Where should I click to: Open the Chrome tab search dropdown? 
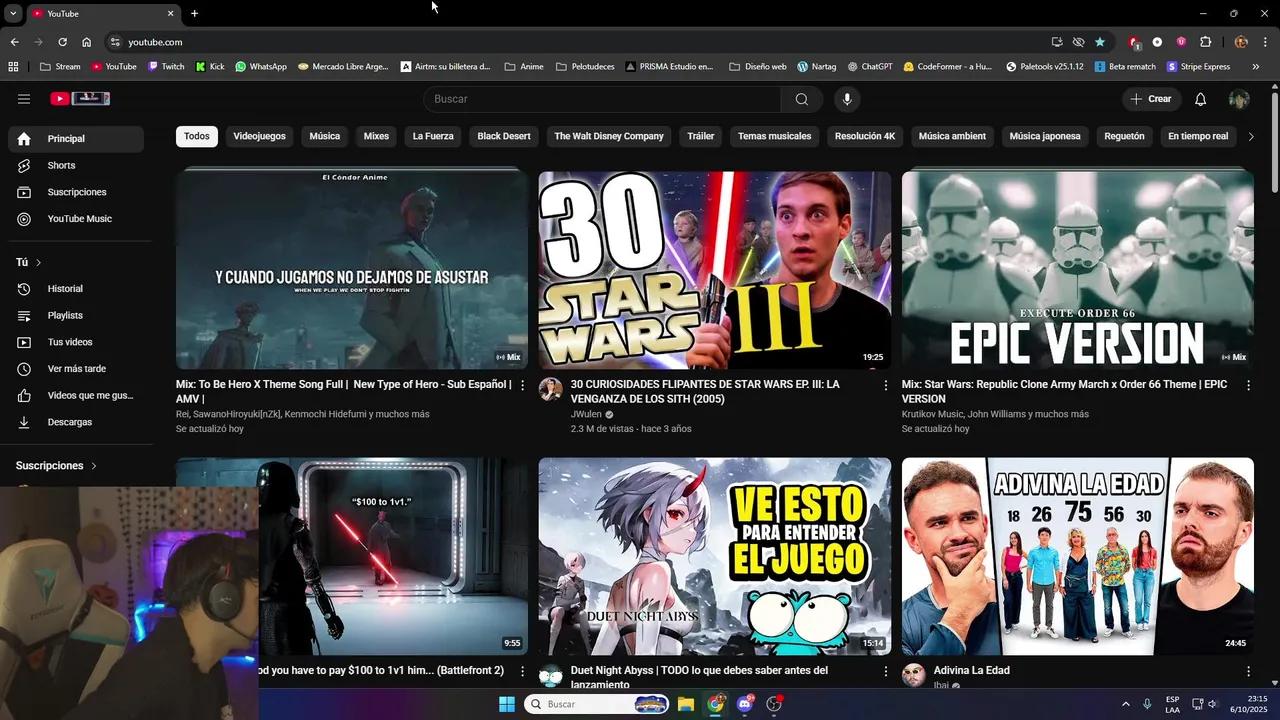point(13,13)
